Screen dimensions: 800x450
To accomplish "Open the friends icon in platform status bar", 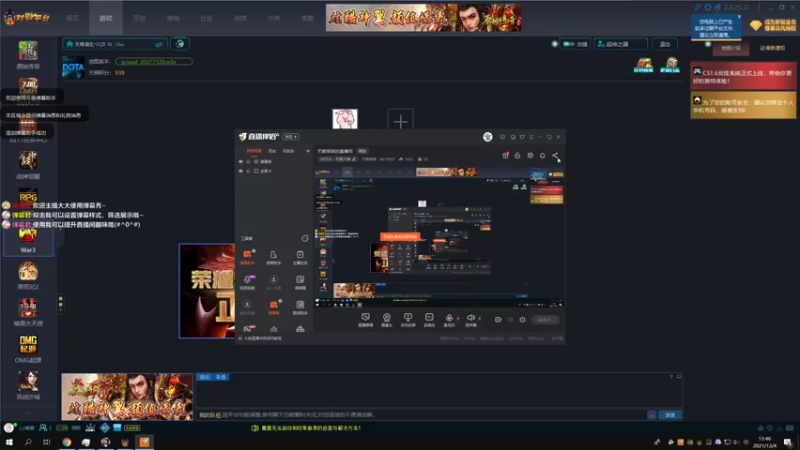I will pos(43,428).
